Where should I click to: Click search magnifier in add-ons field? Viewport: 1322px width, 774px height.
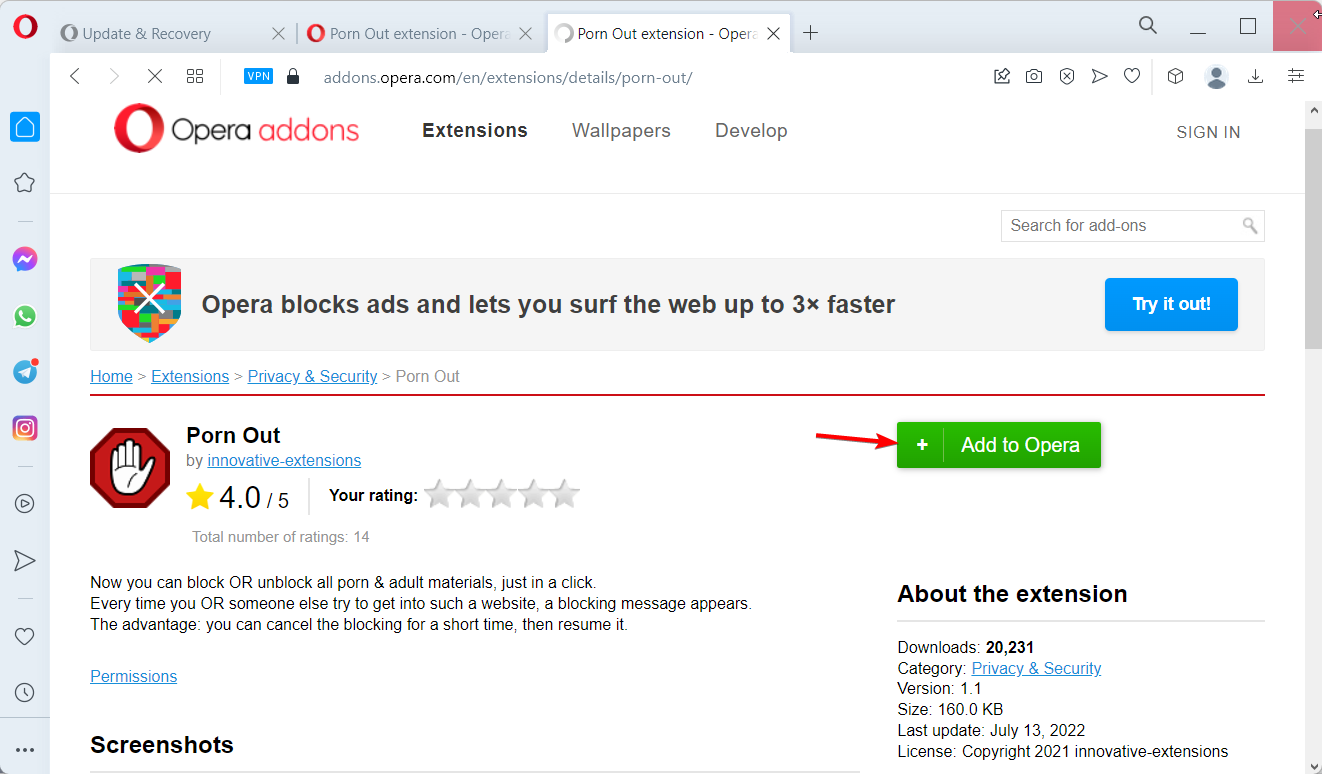[1250, 226]
